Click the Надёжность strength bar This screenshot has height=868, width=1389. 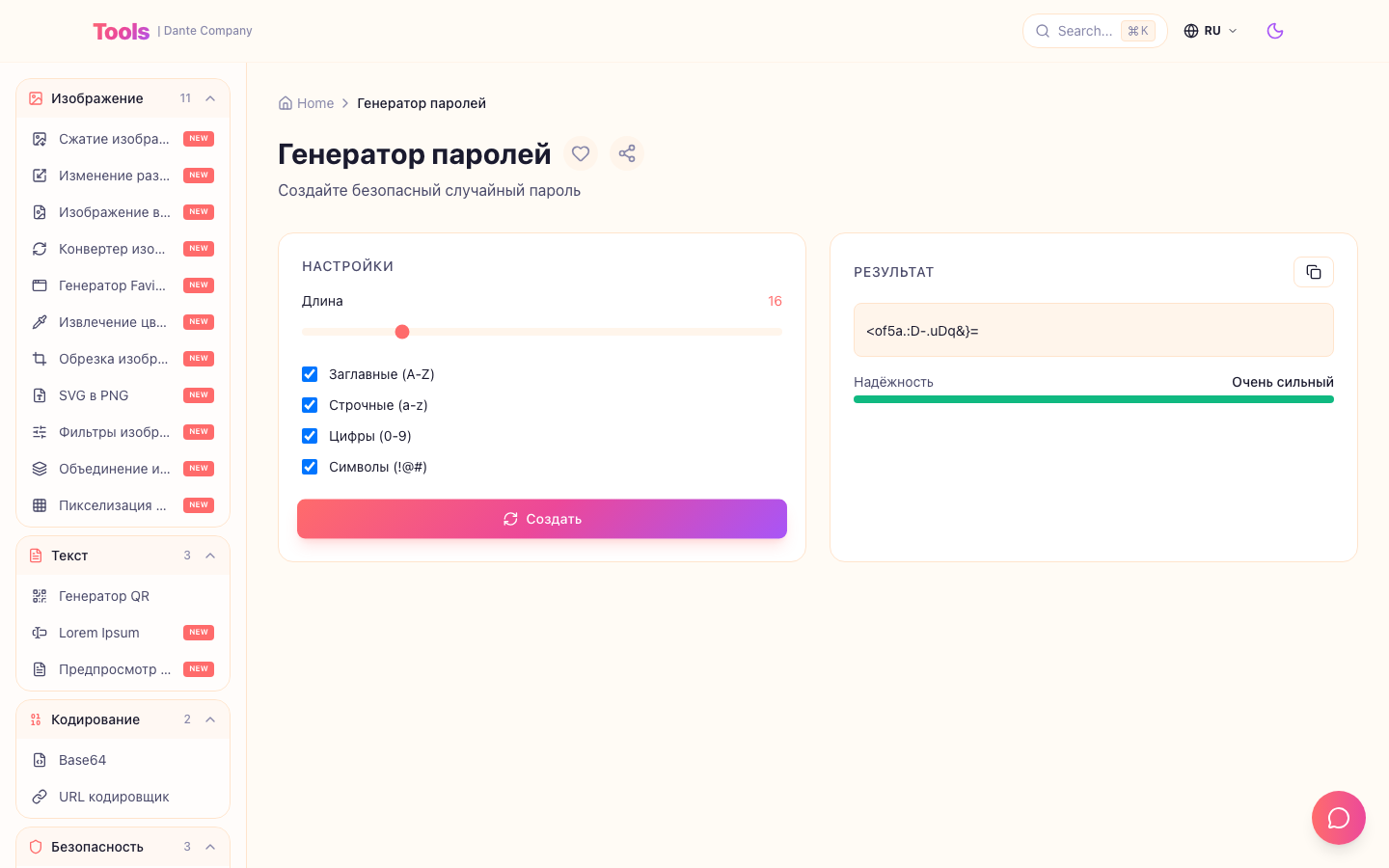tap(1094, 399)
